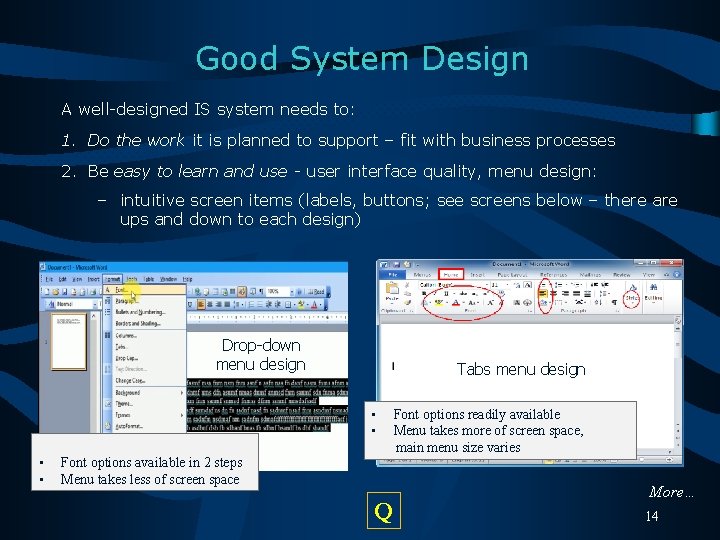Choose Columns... from the Format menu
The image size is (720, 540).
coord(145,336)
